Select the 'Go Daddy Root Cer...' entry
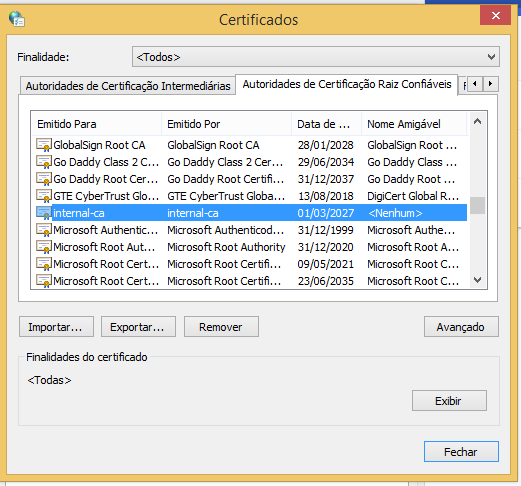 pyautogui.click(x=106, y=179)
